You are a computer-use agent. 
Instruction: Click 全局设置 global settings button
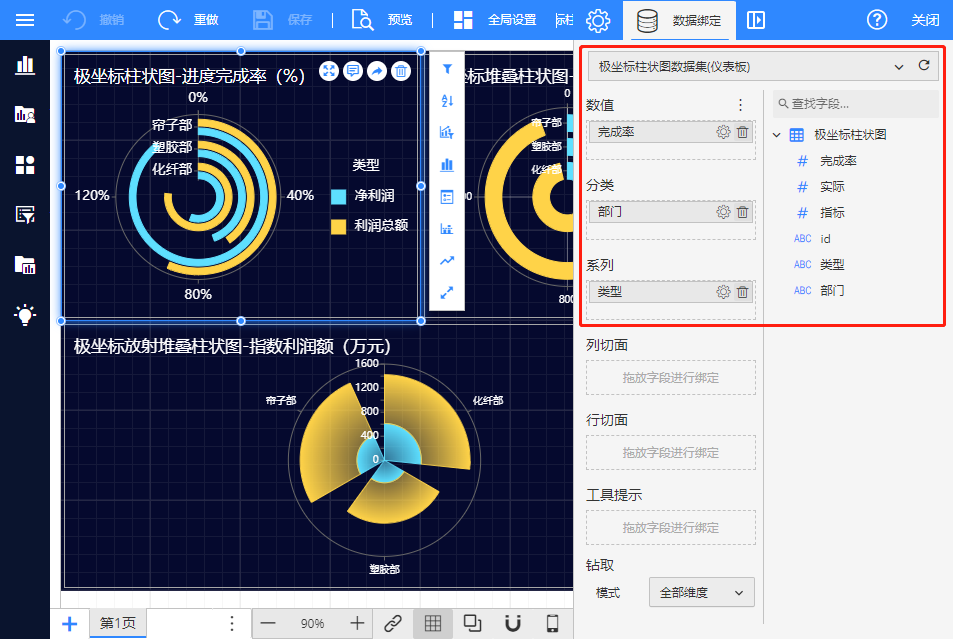click(x=495, y=20)
